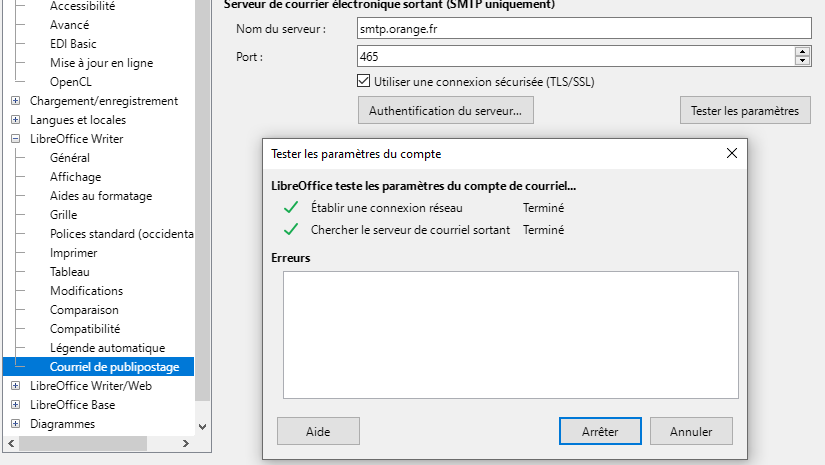Click the Authentification du serveur button
Viewport: 825px width, 465px height.
(446, 110)
